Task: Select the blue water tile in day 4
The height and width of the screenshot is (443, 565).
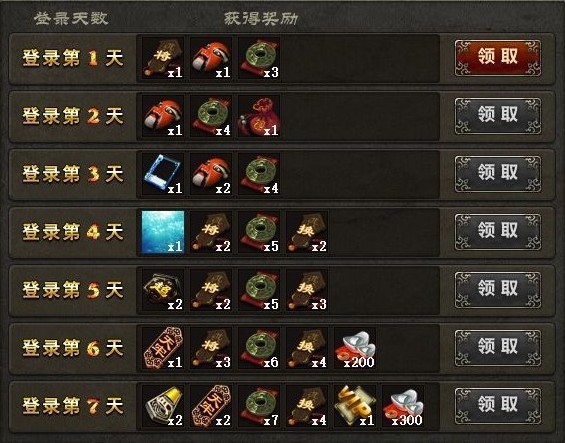Action: tap(163, 232)
